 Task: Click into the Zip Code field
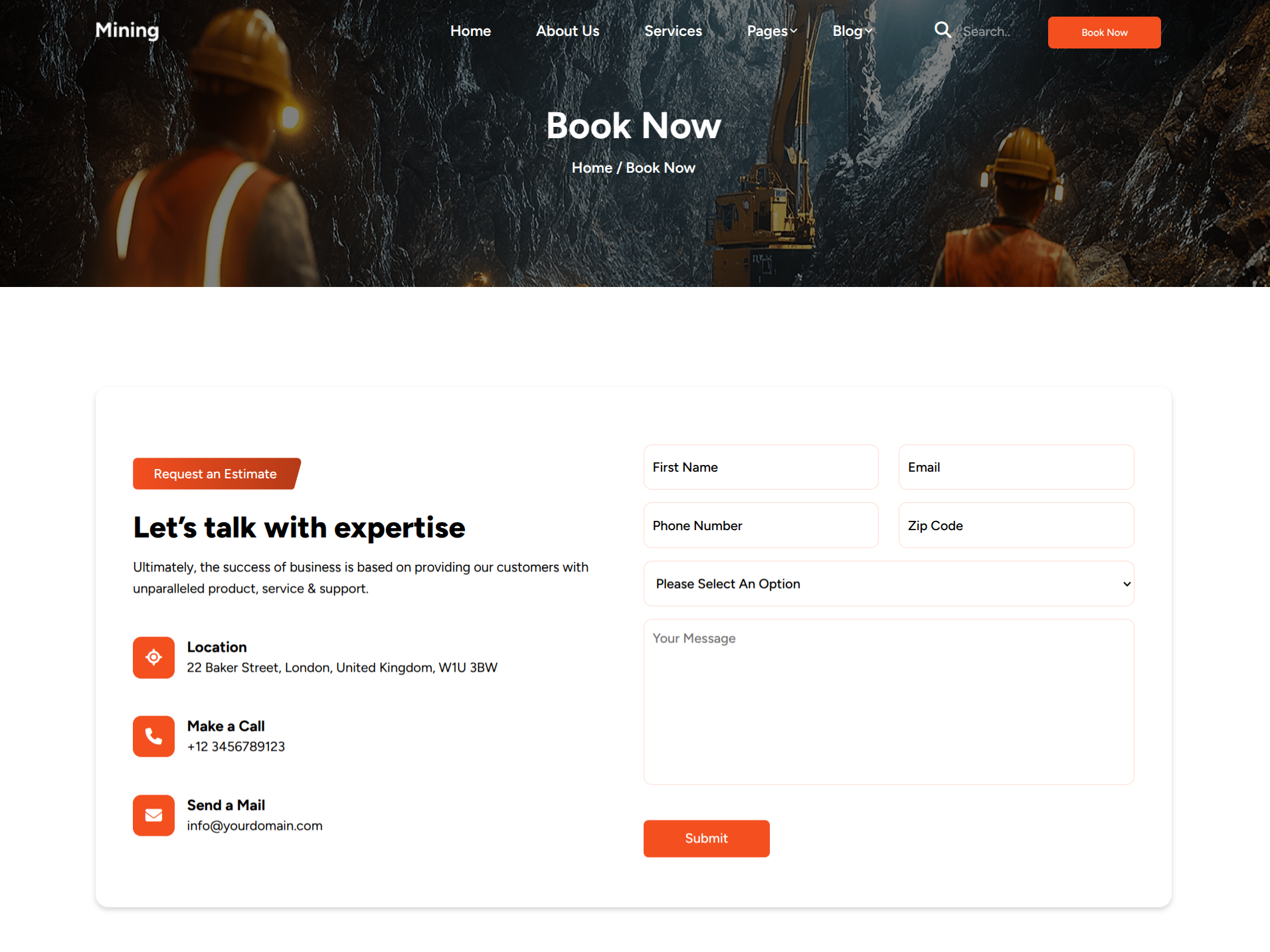1016,525
